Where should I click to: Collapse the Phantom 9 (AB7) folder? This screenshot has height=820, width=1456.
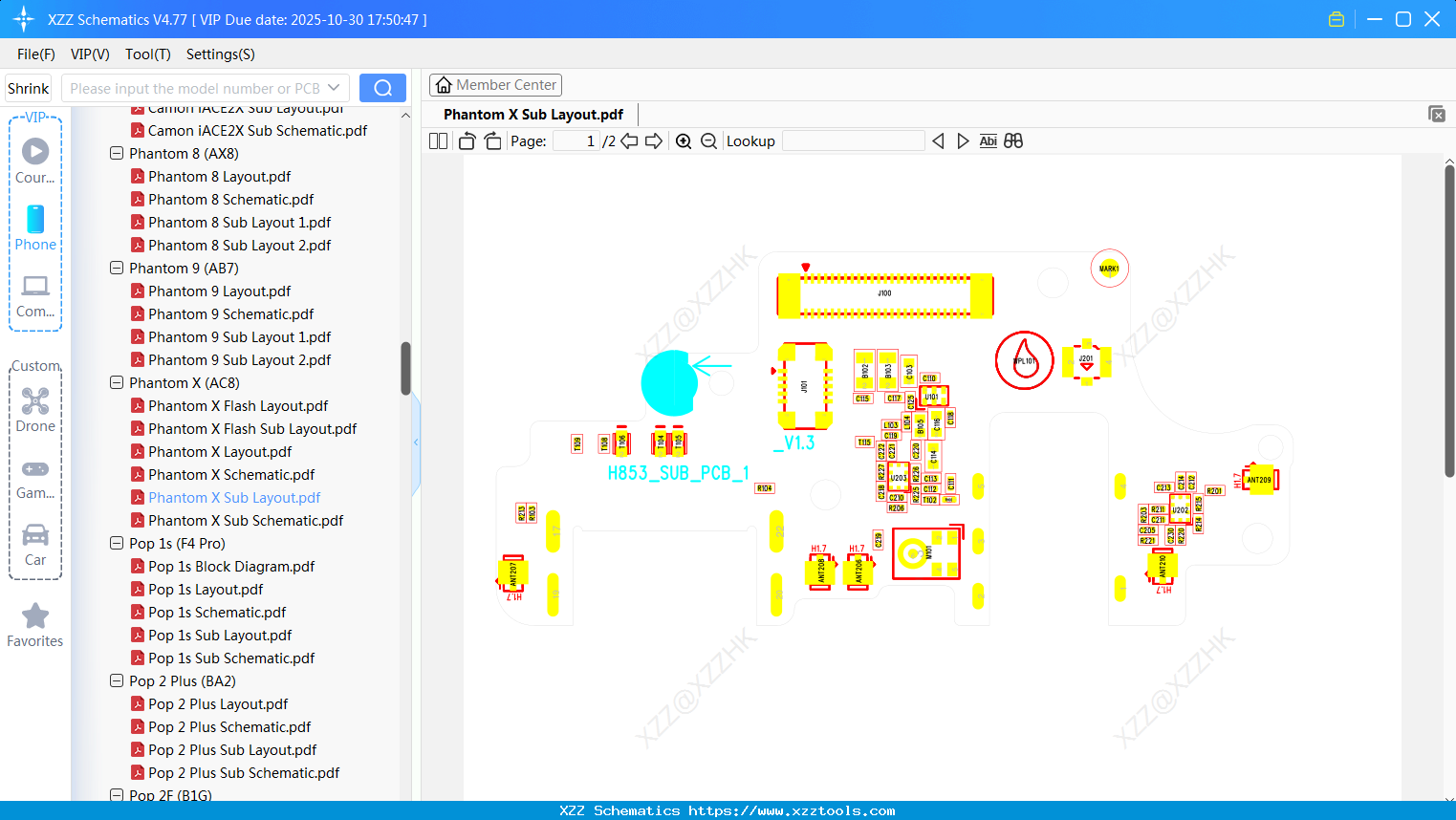click(x=117, y=268)
